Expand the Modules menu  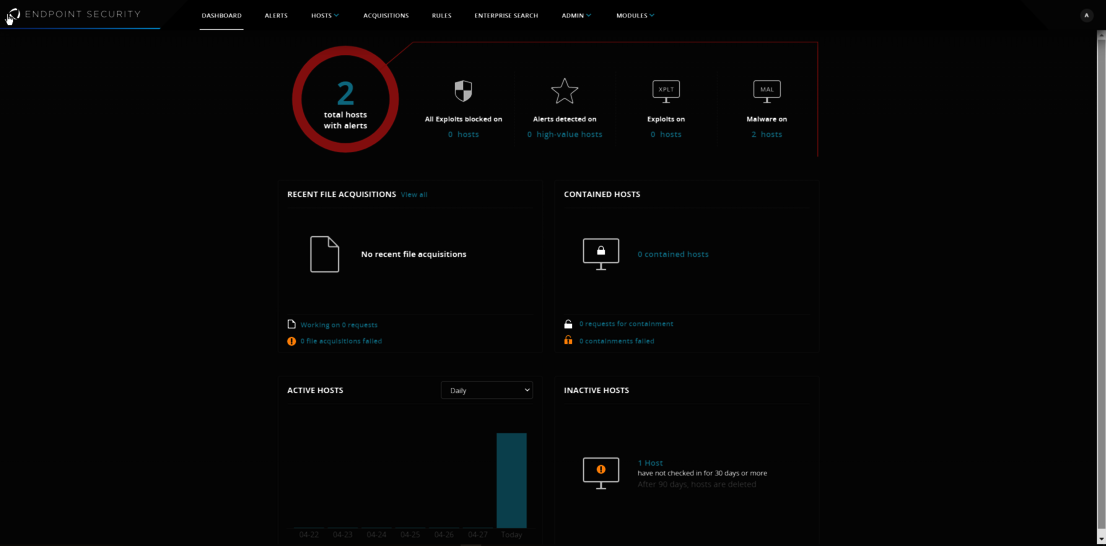(x=635, y=16)
